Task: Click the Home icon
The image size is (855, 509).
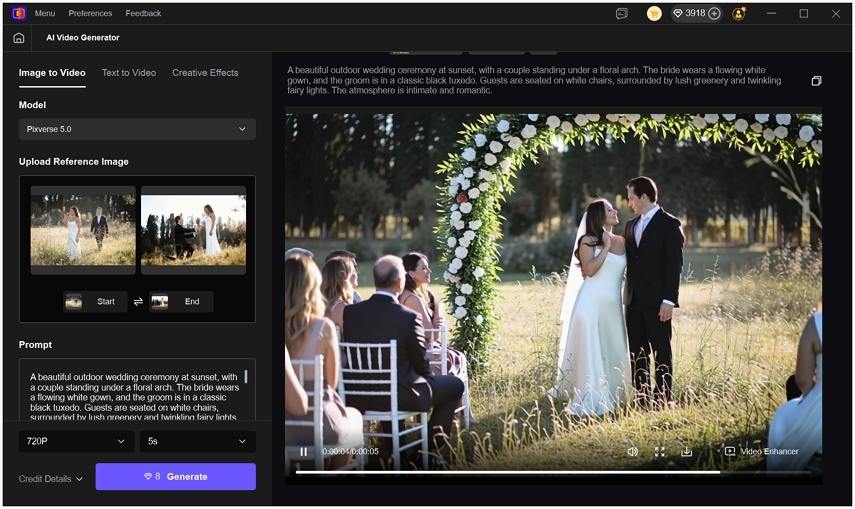Action: tap(19, 38)
